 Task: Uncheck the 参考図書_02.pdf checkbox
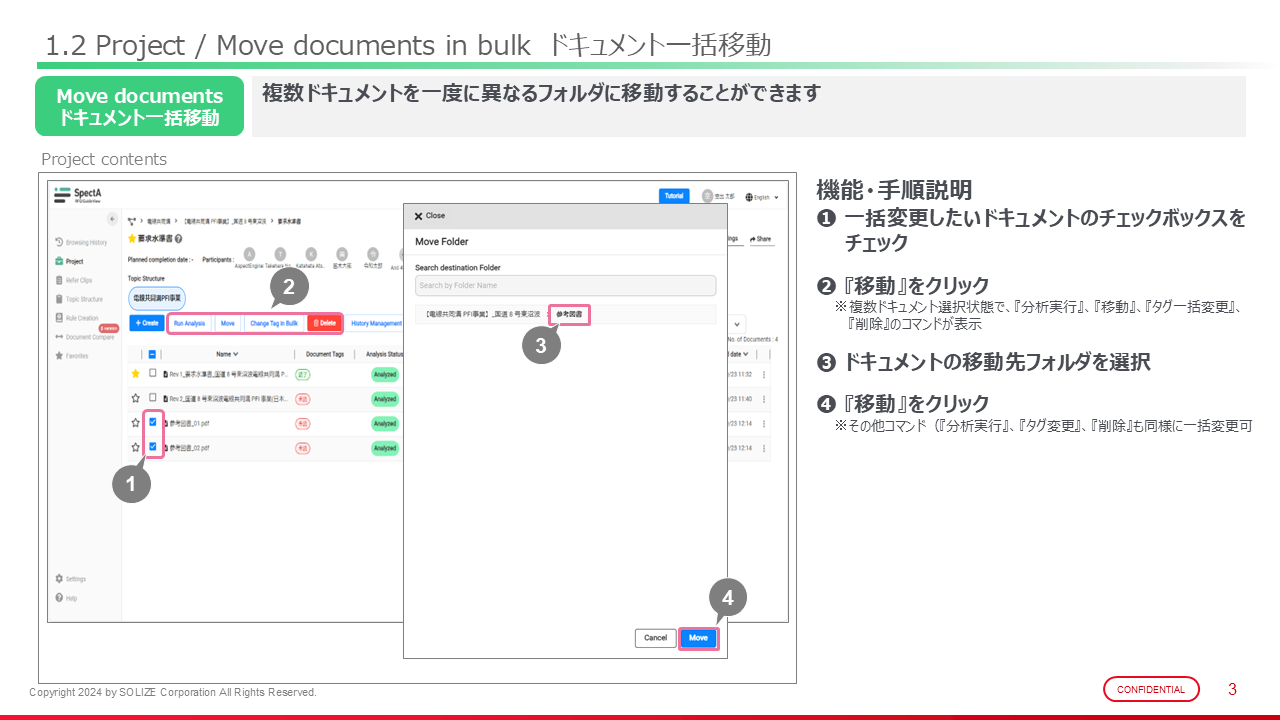point(152,447)
